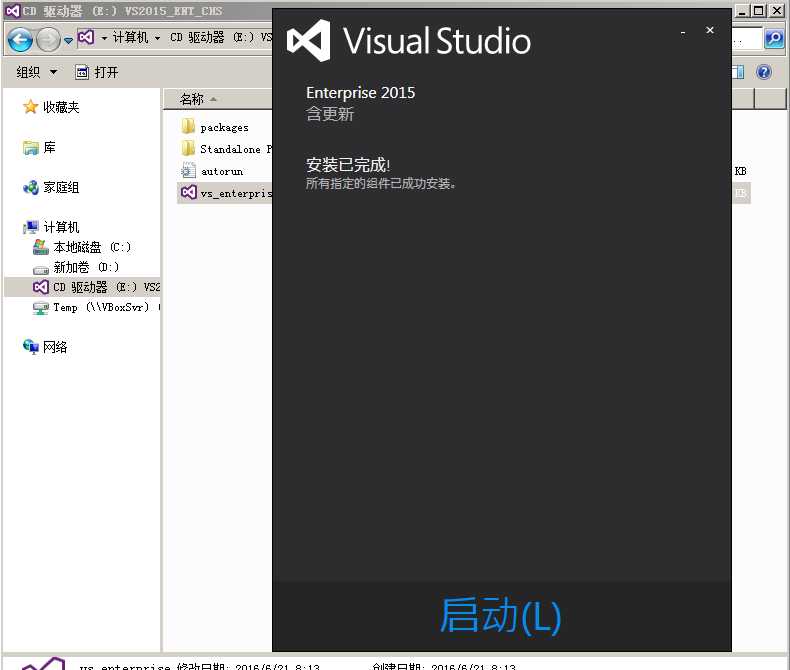Open the 组织 menu
This screenshot has height=670, width=790.
pyautogui.click(x=36, y=72)
